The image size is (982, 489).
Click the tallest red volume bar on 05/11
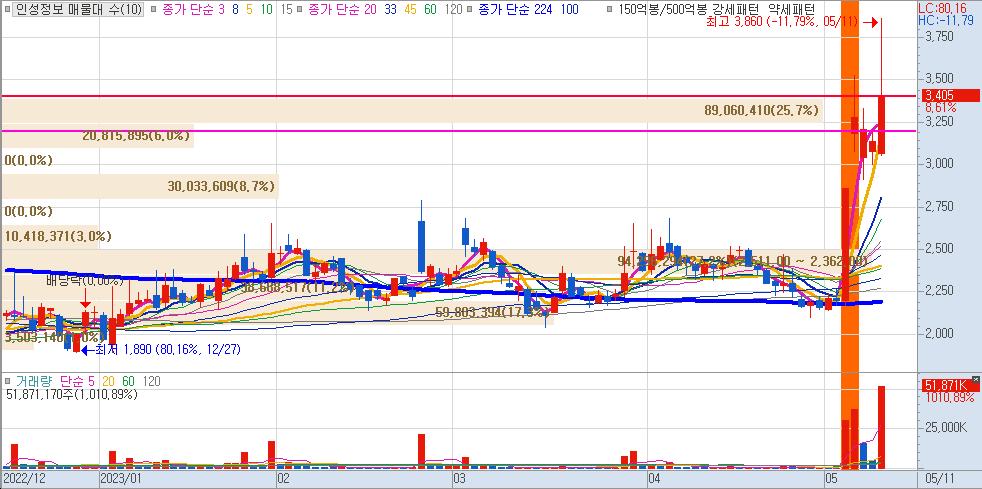[x=881, y=427]
